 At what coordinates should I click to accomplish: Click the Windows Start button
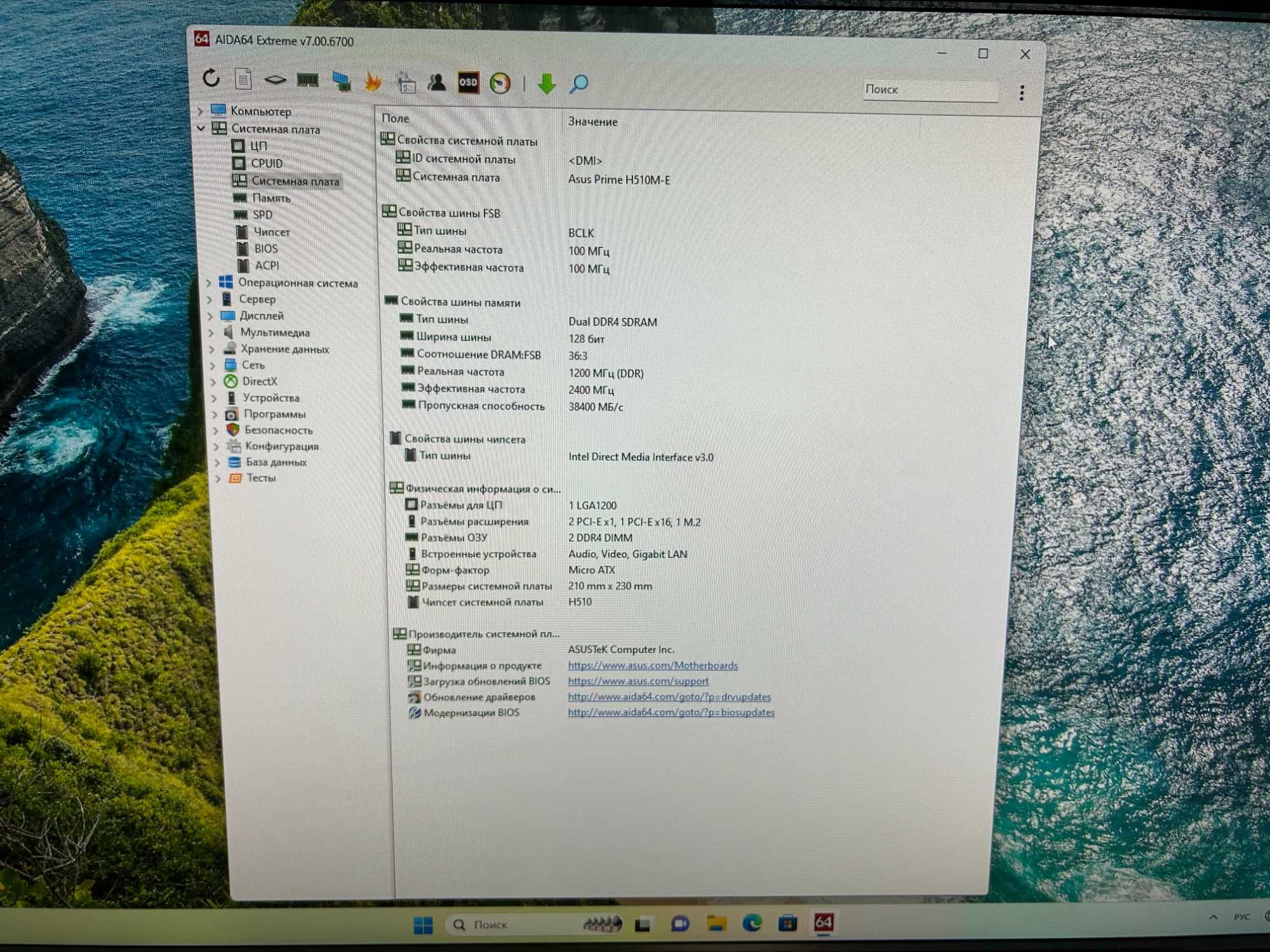click(x=423, y=925)
